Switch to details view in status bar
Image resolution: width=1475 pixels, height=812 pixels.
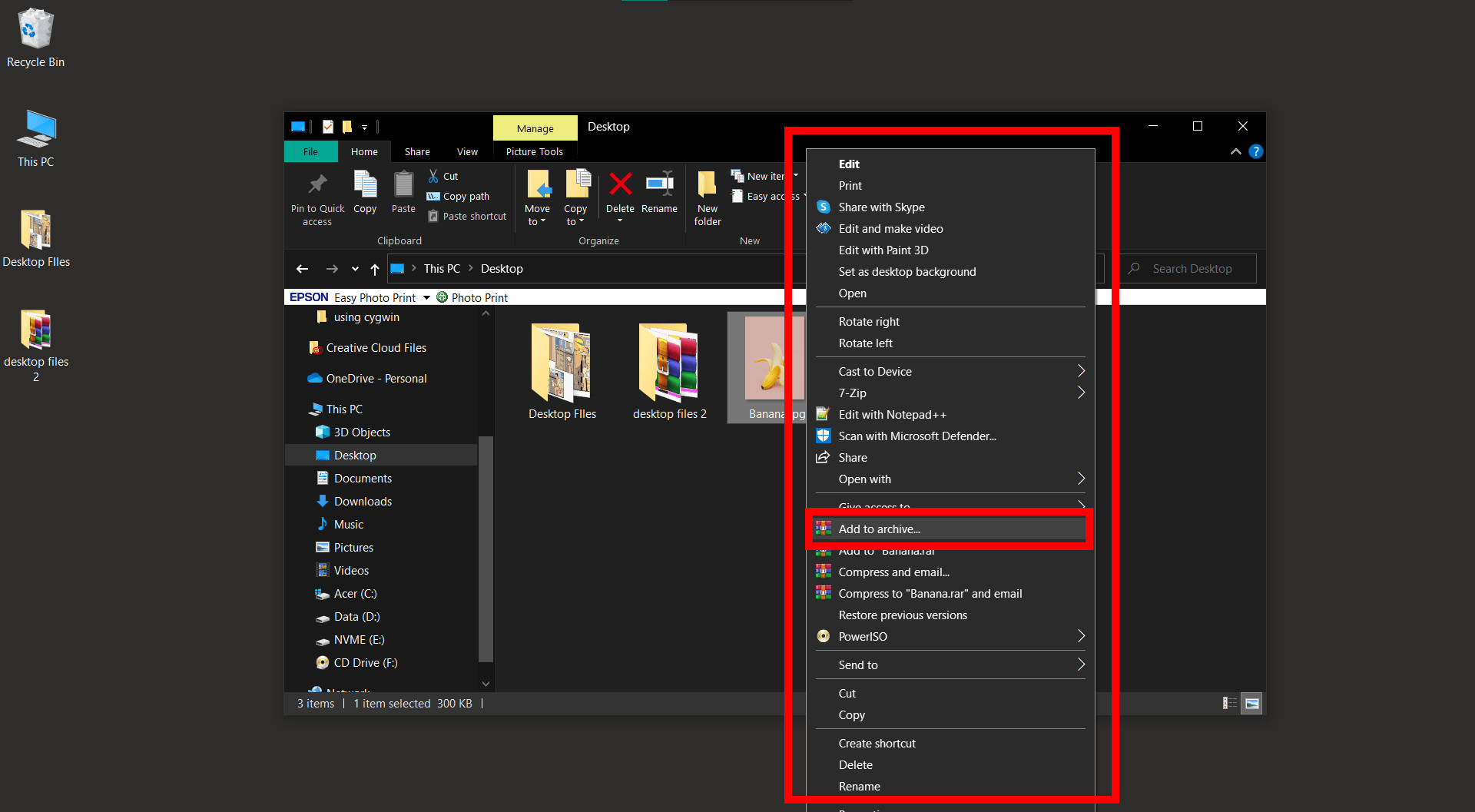point(1229,703)
